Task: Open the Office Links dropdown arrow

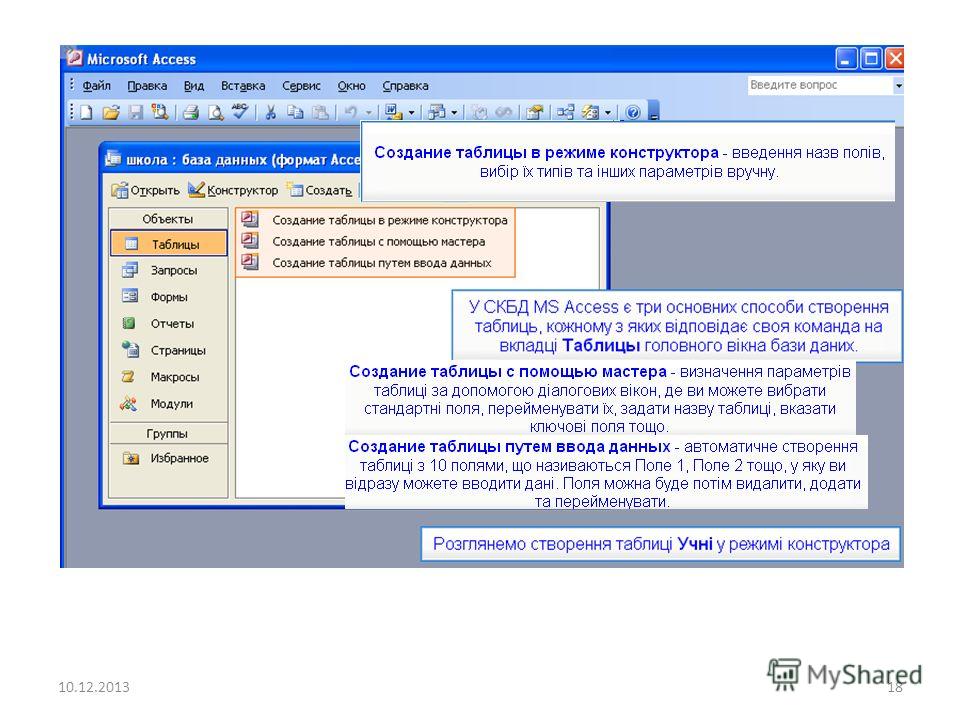Action: click(x=411, y=113)
